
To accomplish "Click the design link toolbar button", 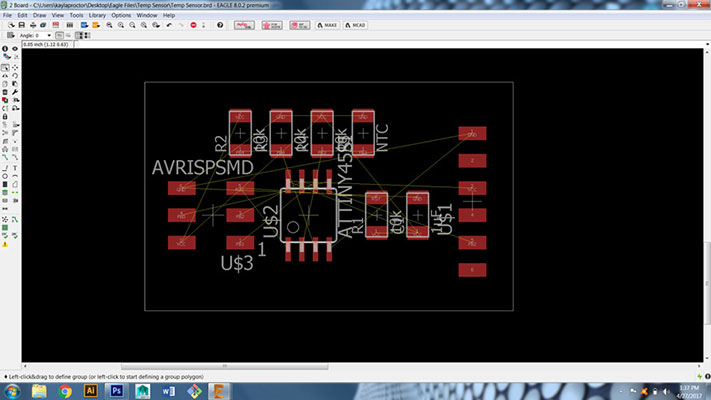I will (244, 25).
